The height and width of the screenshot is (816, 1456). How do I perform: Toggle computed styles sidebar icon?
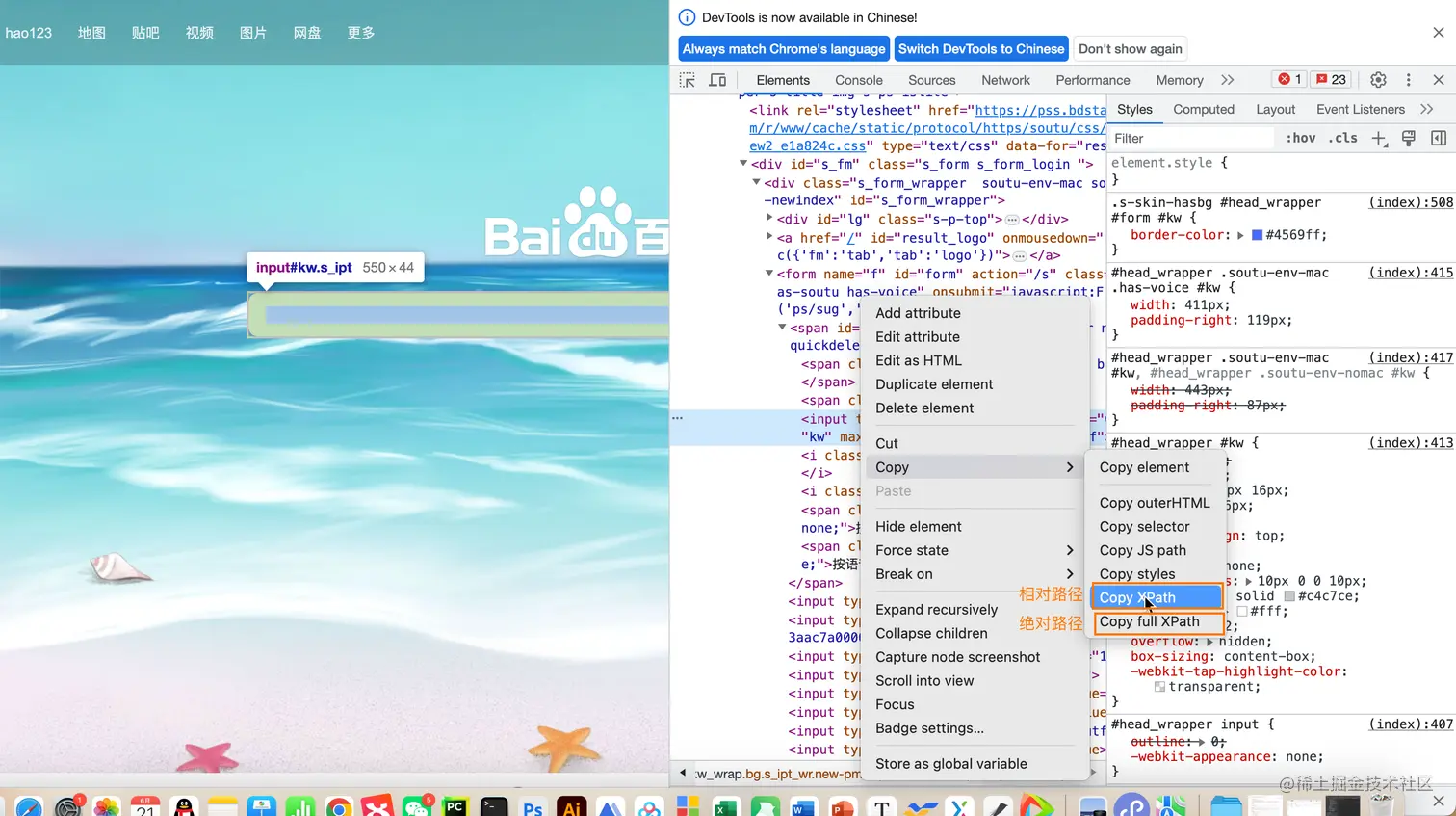click(x=1439, y=139)
